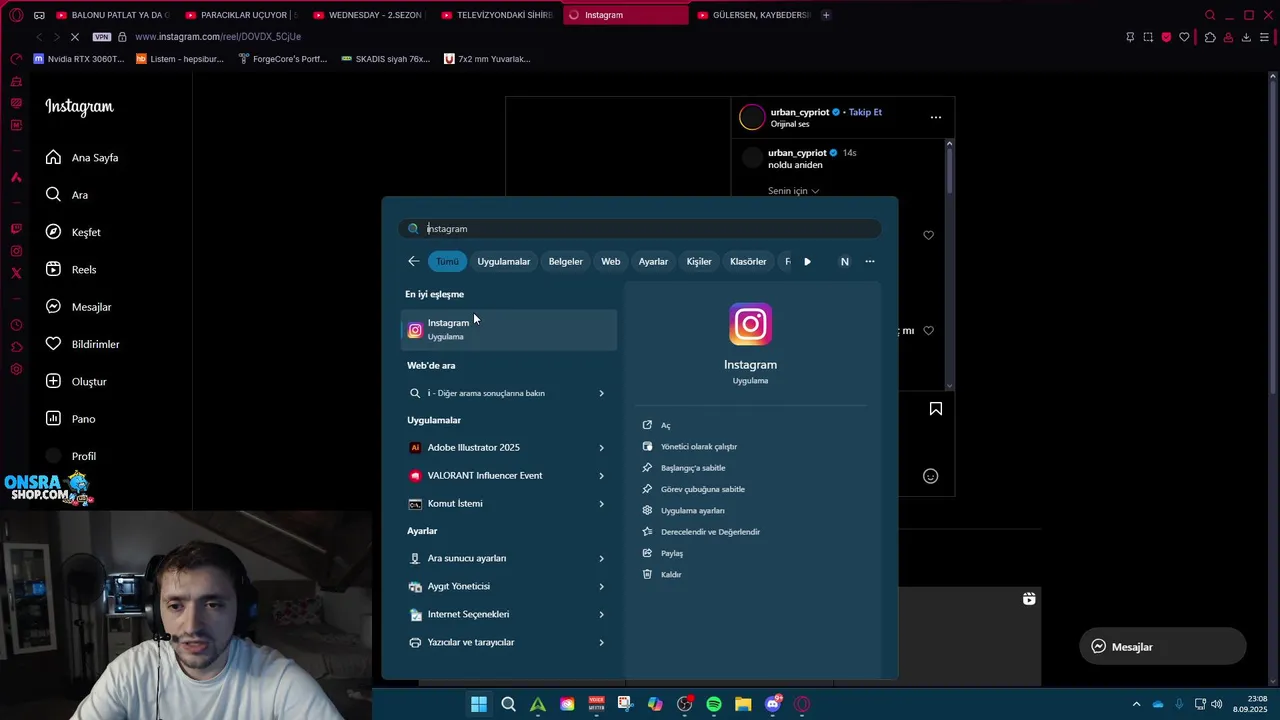The width and height of the screenshot is (1280, 720).
Task: Expand Internet Seçenekleri result arrow
Action: (602, 615)
